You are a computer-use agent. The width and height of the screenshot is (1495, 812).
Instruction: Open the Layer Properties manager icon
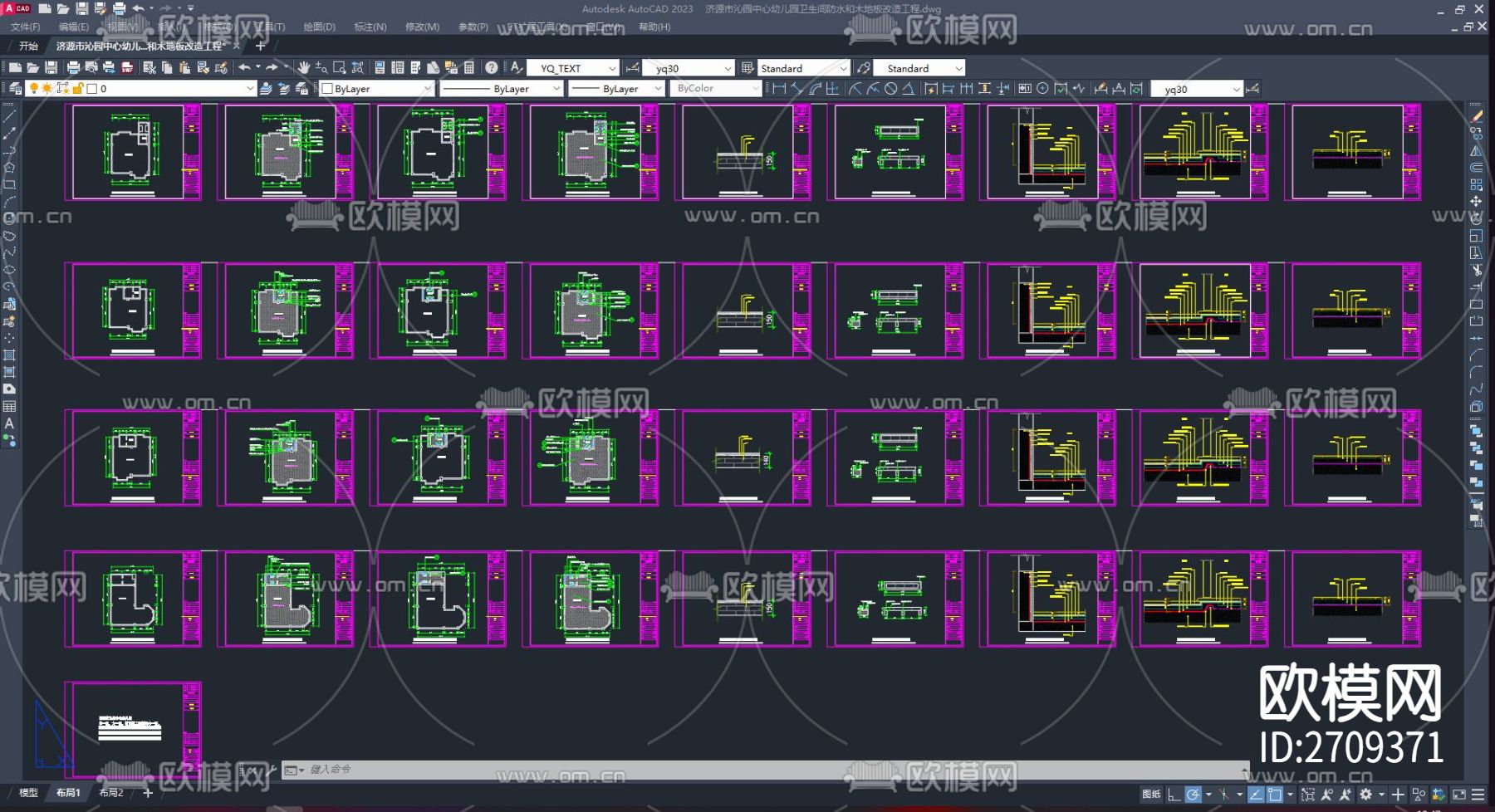click(15, 89)
